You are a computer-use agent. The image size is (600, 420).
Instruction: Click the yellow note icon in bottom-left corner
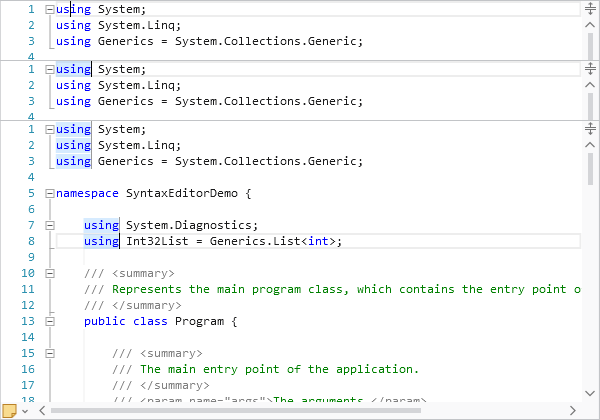[10, 410]
